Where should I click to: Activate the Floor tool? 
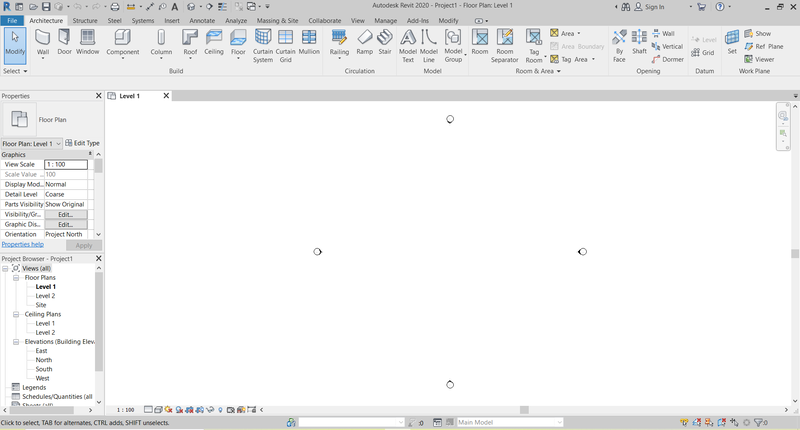pos(238,43)
